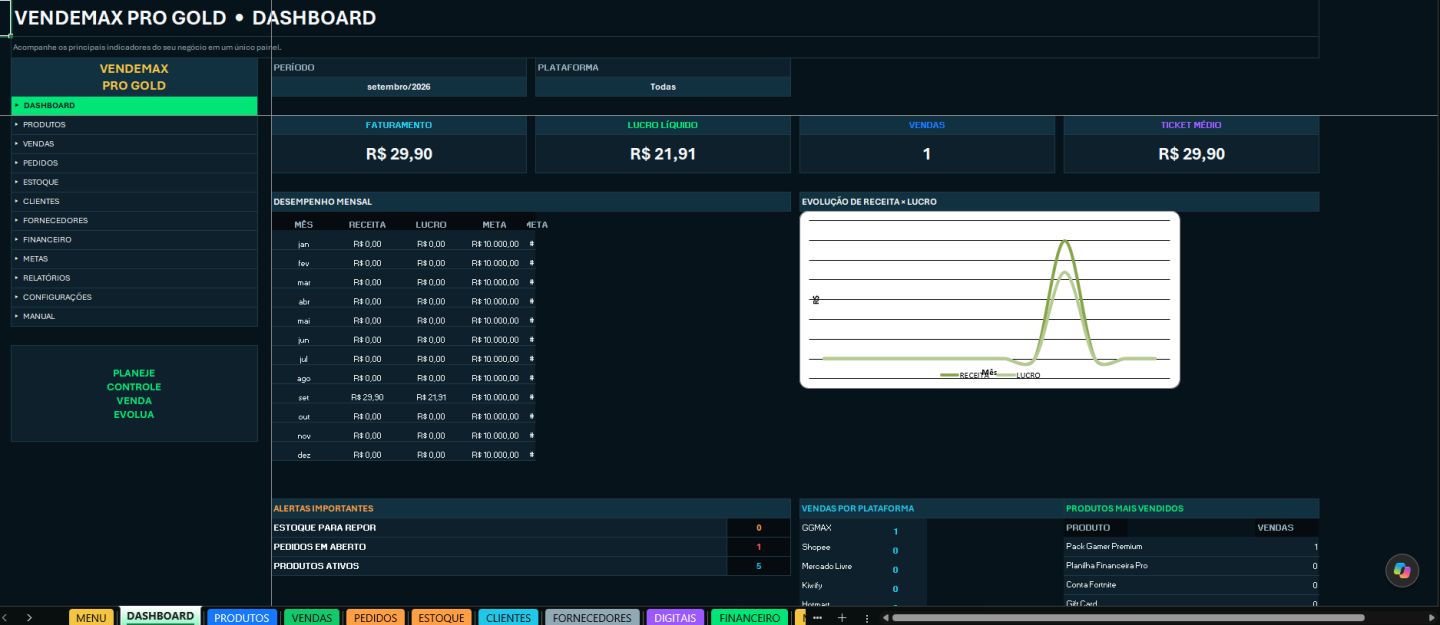Open CLIENTES in the sidebar menu
Screen dimensions: 1440x625
[x=134, y=201]
